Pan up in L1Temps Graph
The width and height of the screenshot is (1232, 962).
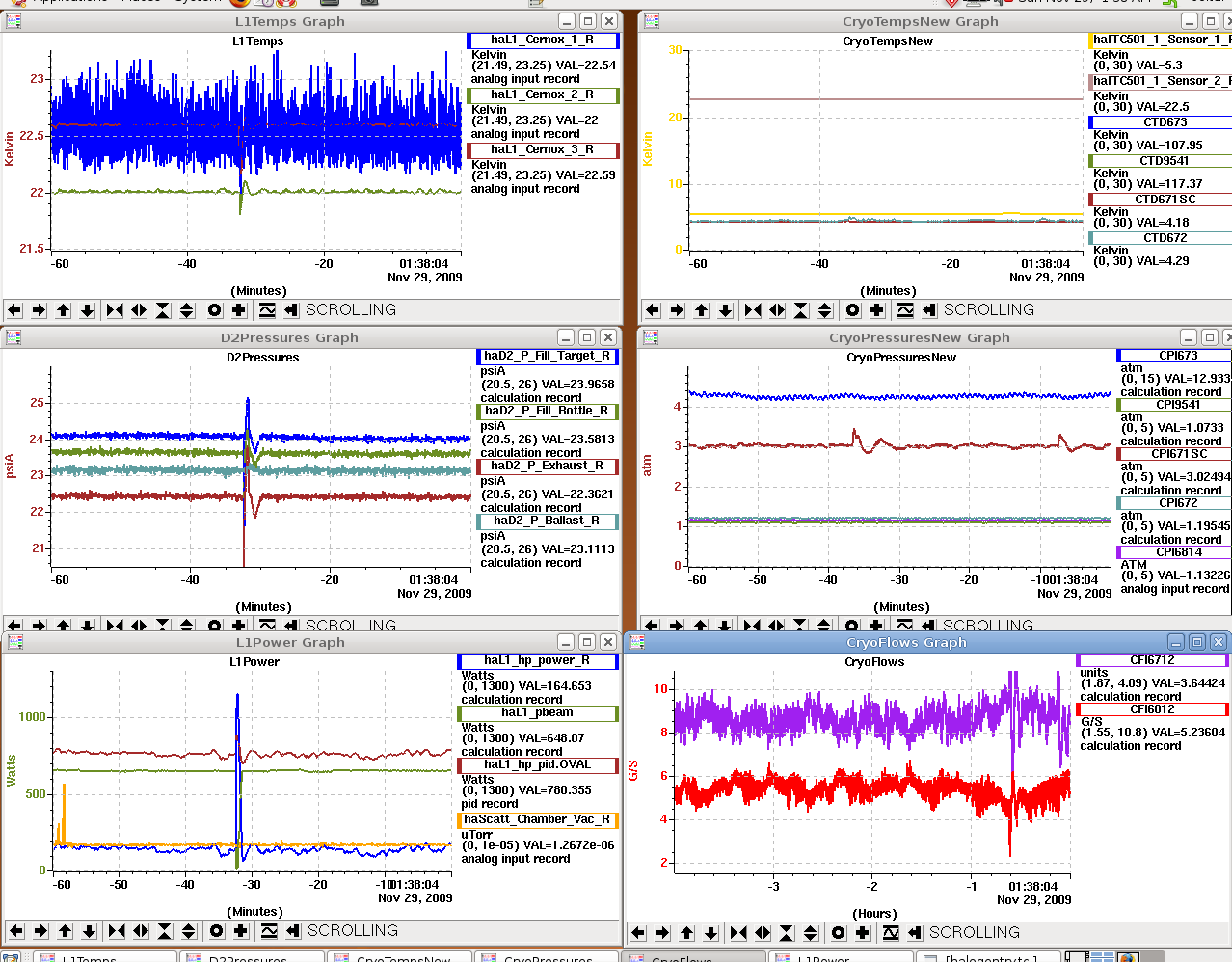[x=64, y=310]
